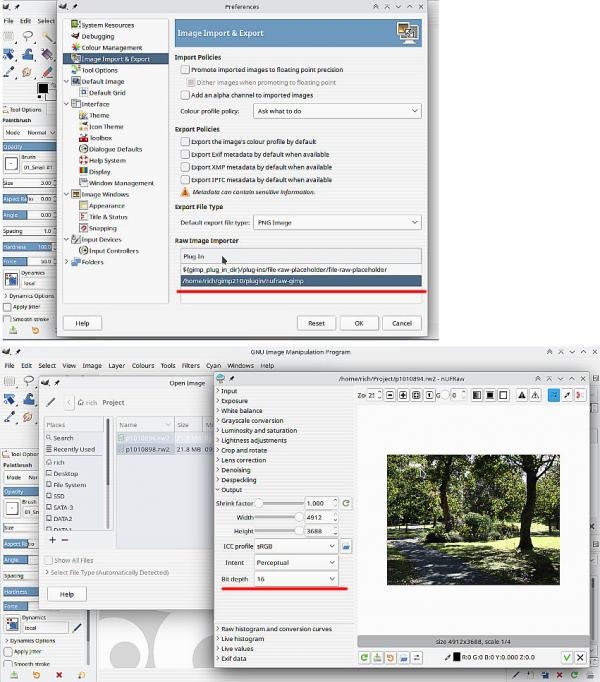Click OK in the Preferences dialog
This screenshot has height=682, width=600.
click(359, 323)
